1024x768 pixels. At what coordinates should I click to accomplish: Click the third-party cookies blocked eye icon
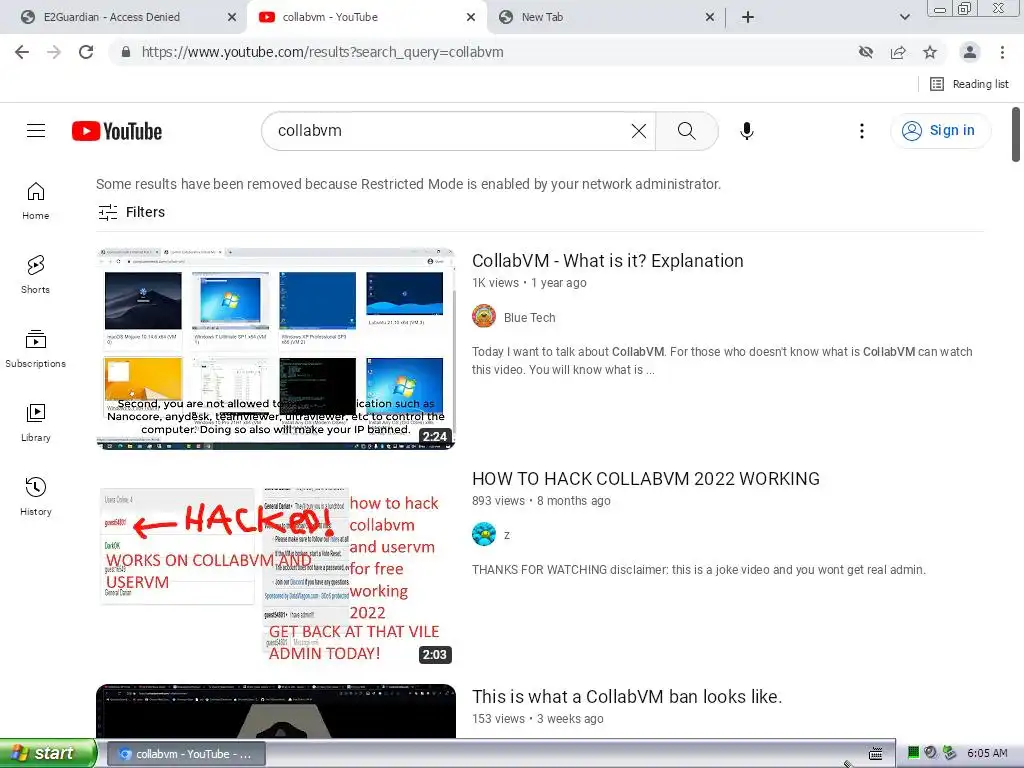tap(866, 52)
